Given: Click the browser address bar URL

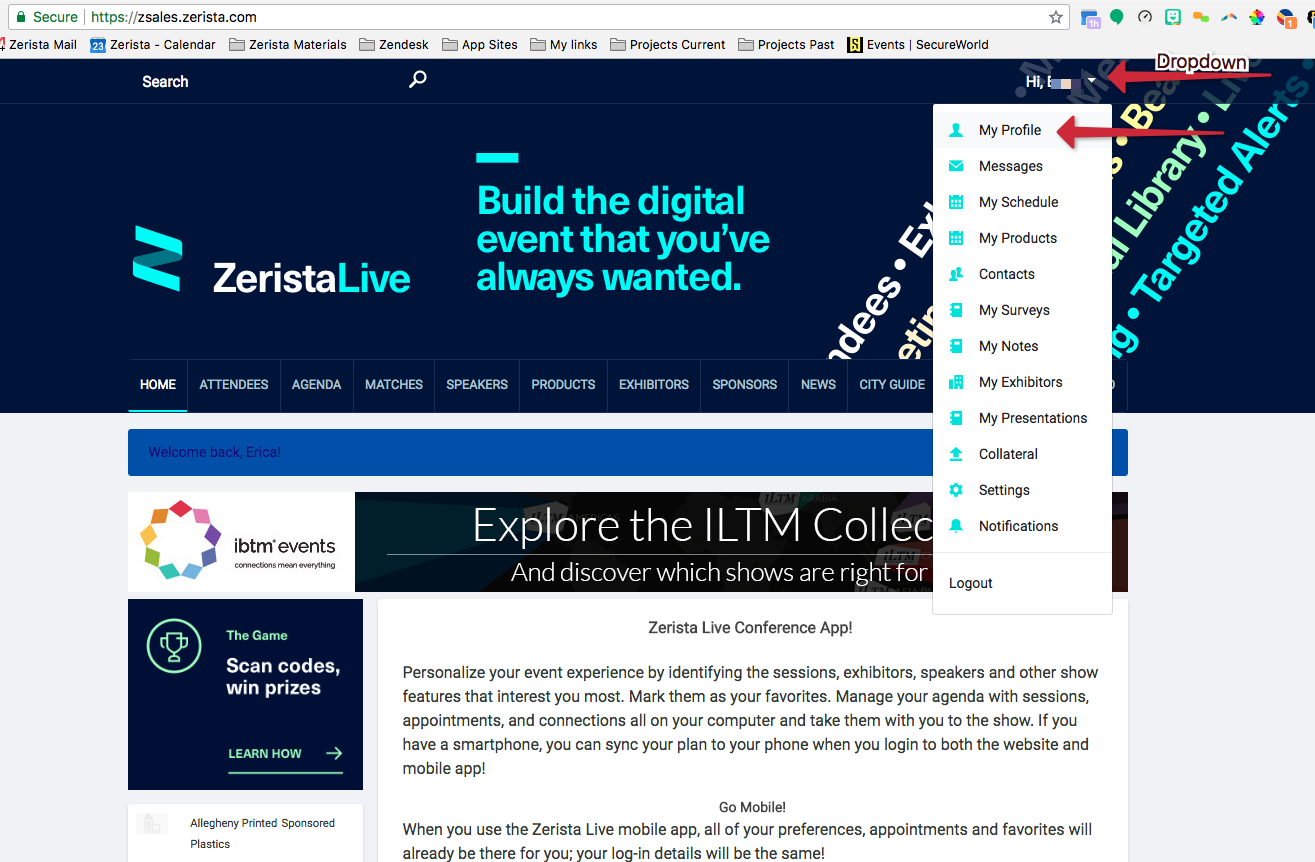Looking at the screenshot, I should click(174, 17).
